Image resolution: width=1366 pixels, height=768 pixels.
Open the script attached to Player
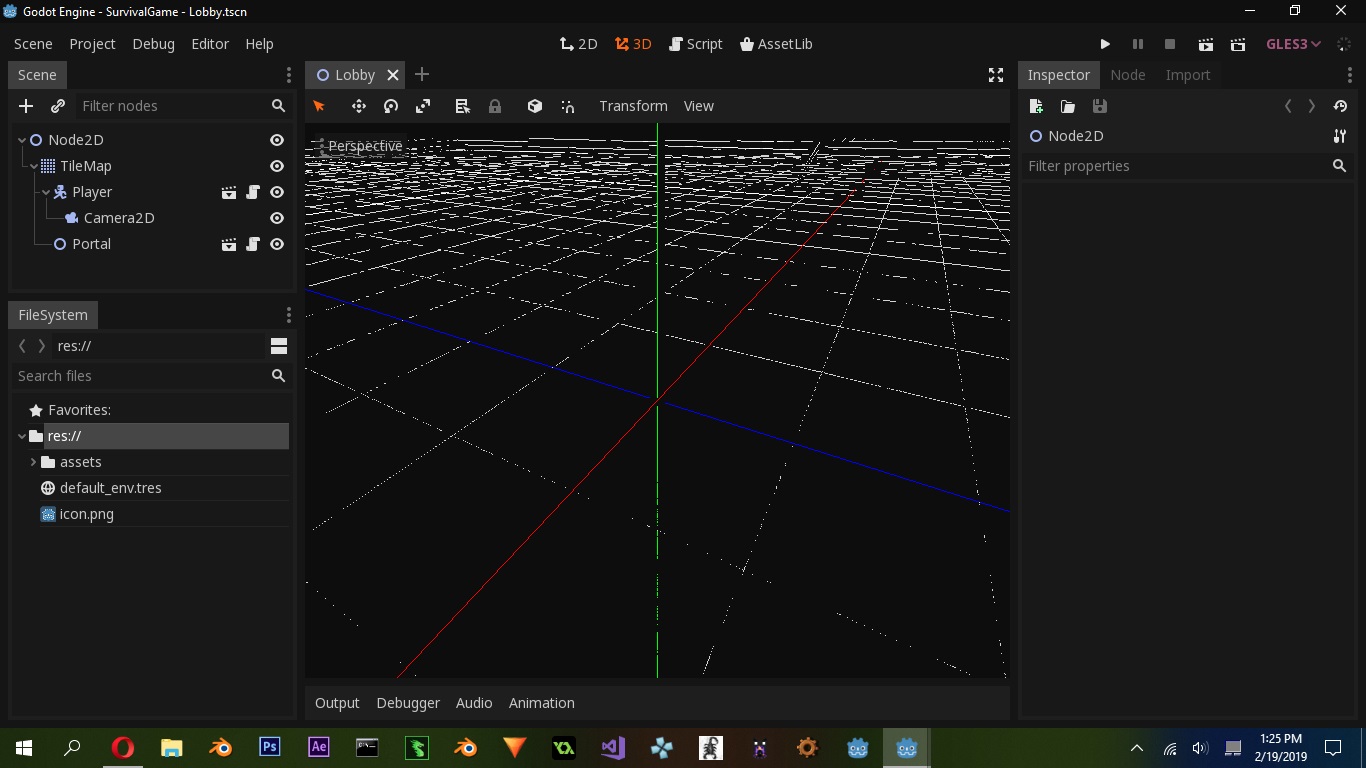pos(252,192)
